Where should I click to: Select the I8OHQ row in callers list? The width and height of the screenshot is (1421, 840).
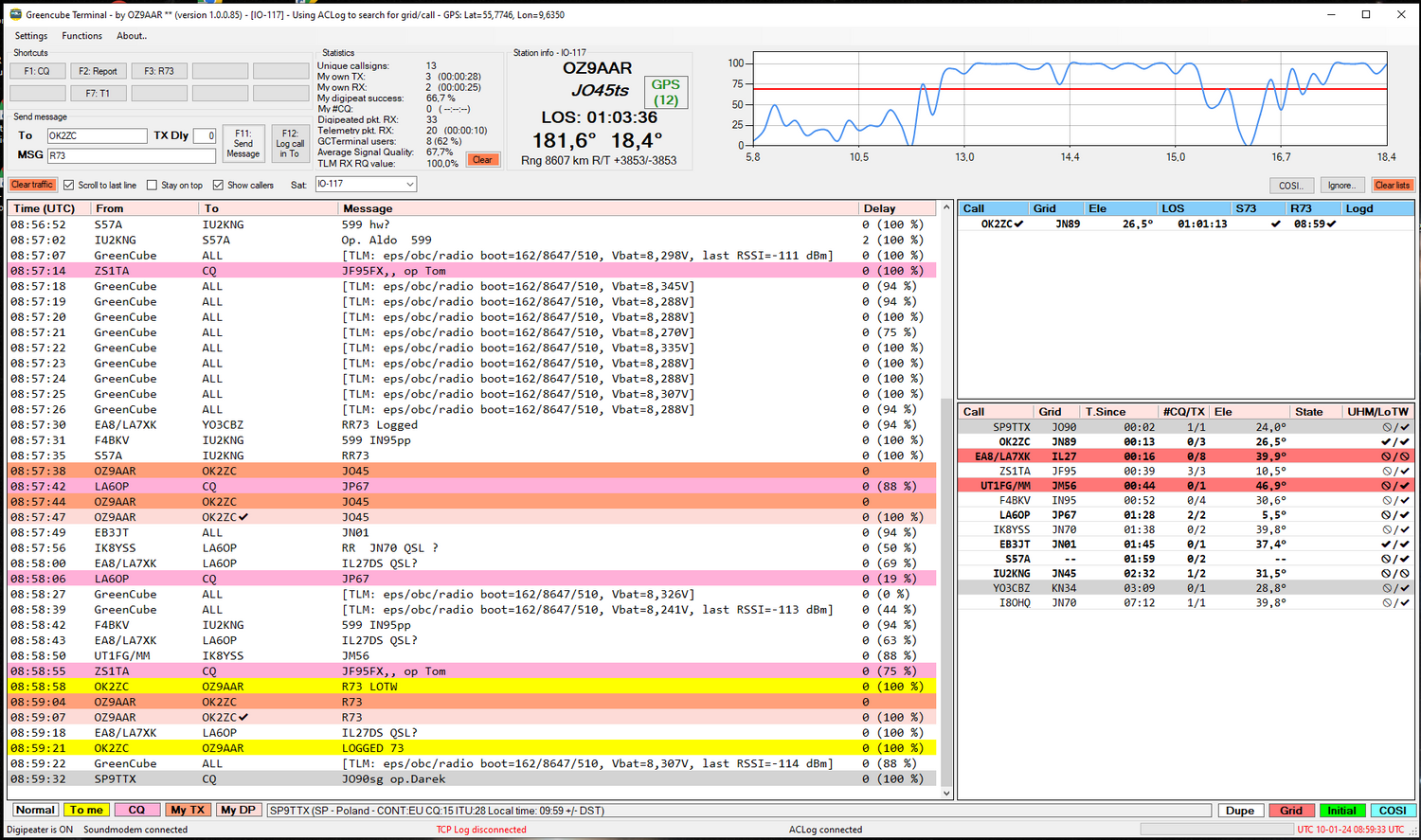click(1186, 603)
